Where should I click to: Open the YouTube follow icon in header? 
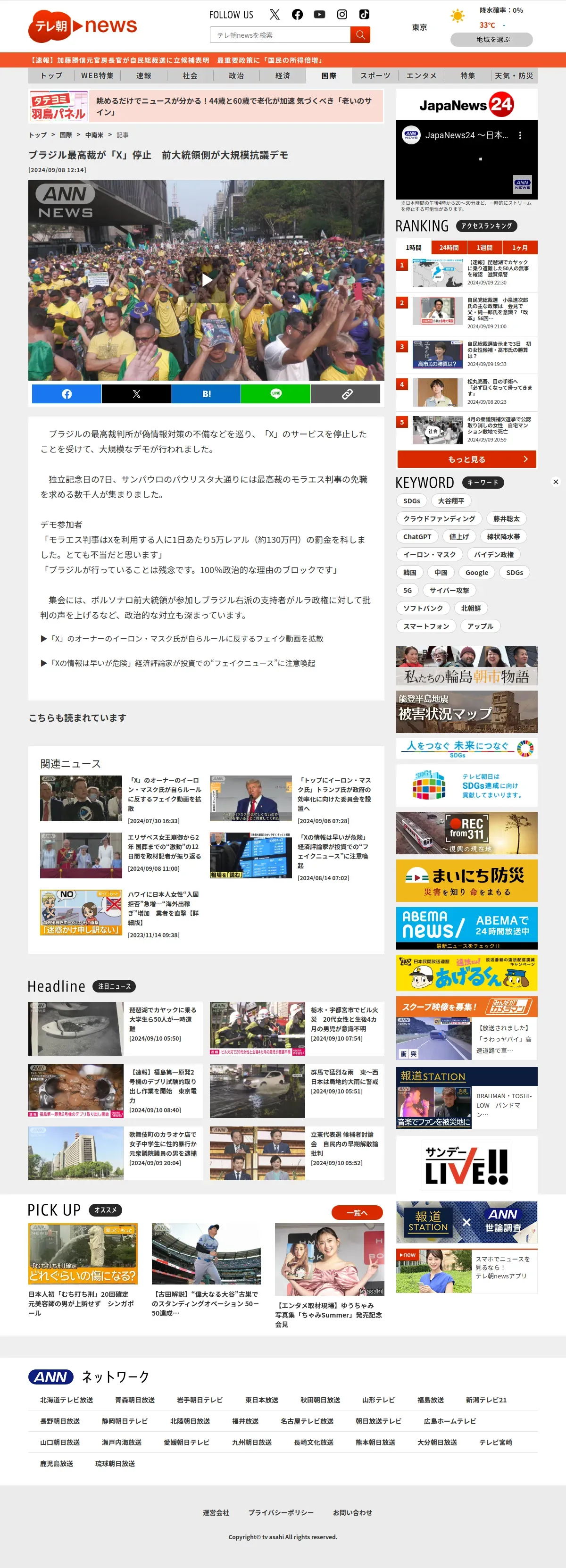click(x=319, y=15)
